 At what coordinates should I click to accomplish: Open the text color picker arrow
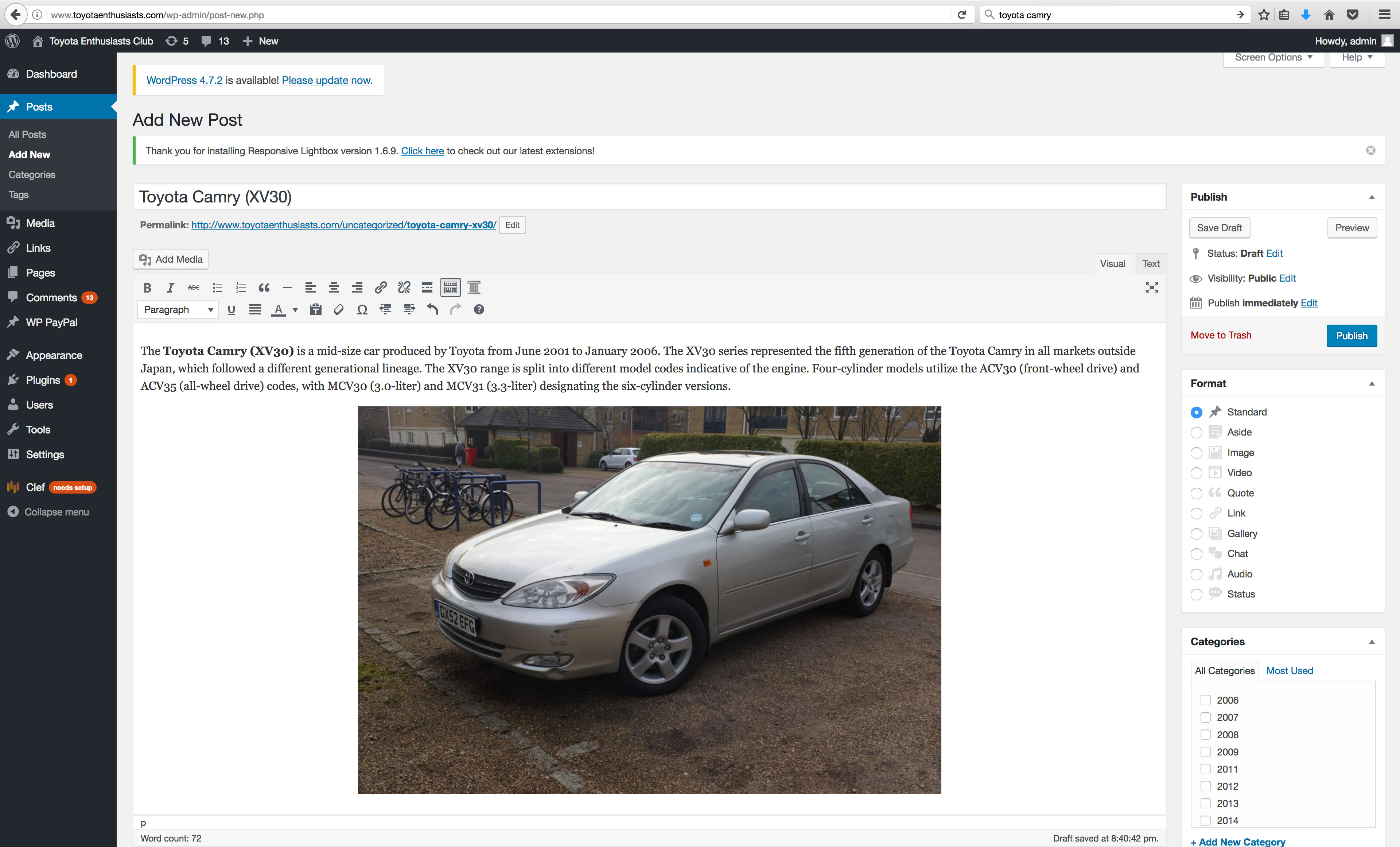coord(295,310)
